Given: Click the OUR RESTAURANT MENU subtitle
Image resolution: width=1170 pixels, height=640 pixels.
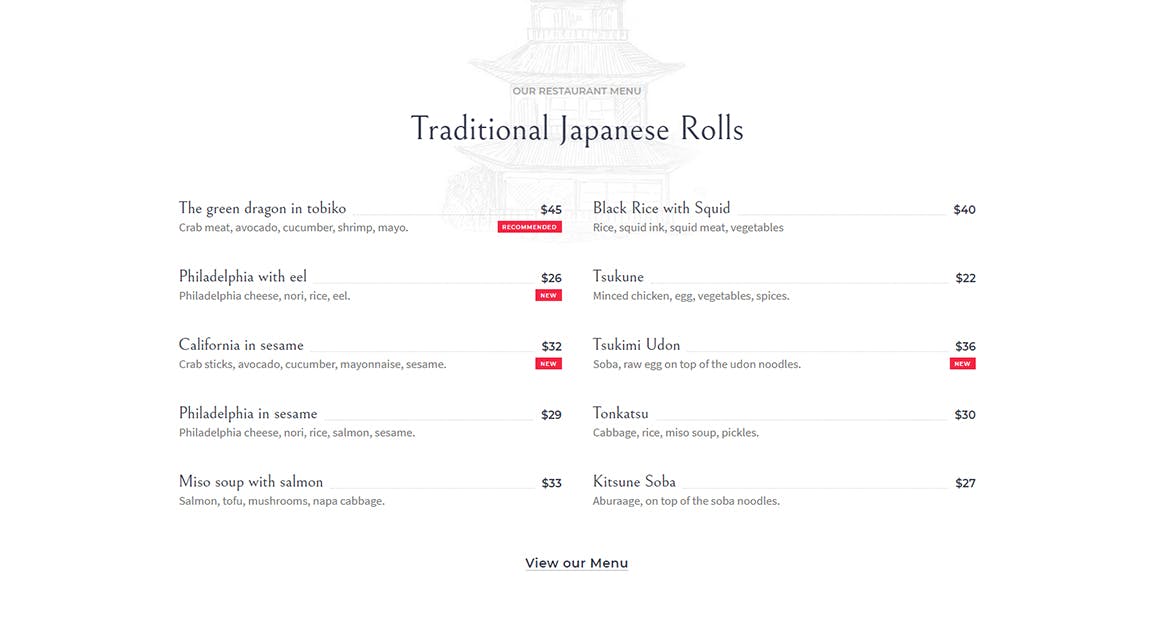Looking at the screenshot, I should coord(577,91).
